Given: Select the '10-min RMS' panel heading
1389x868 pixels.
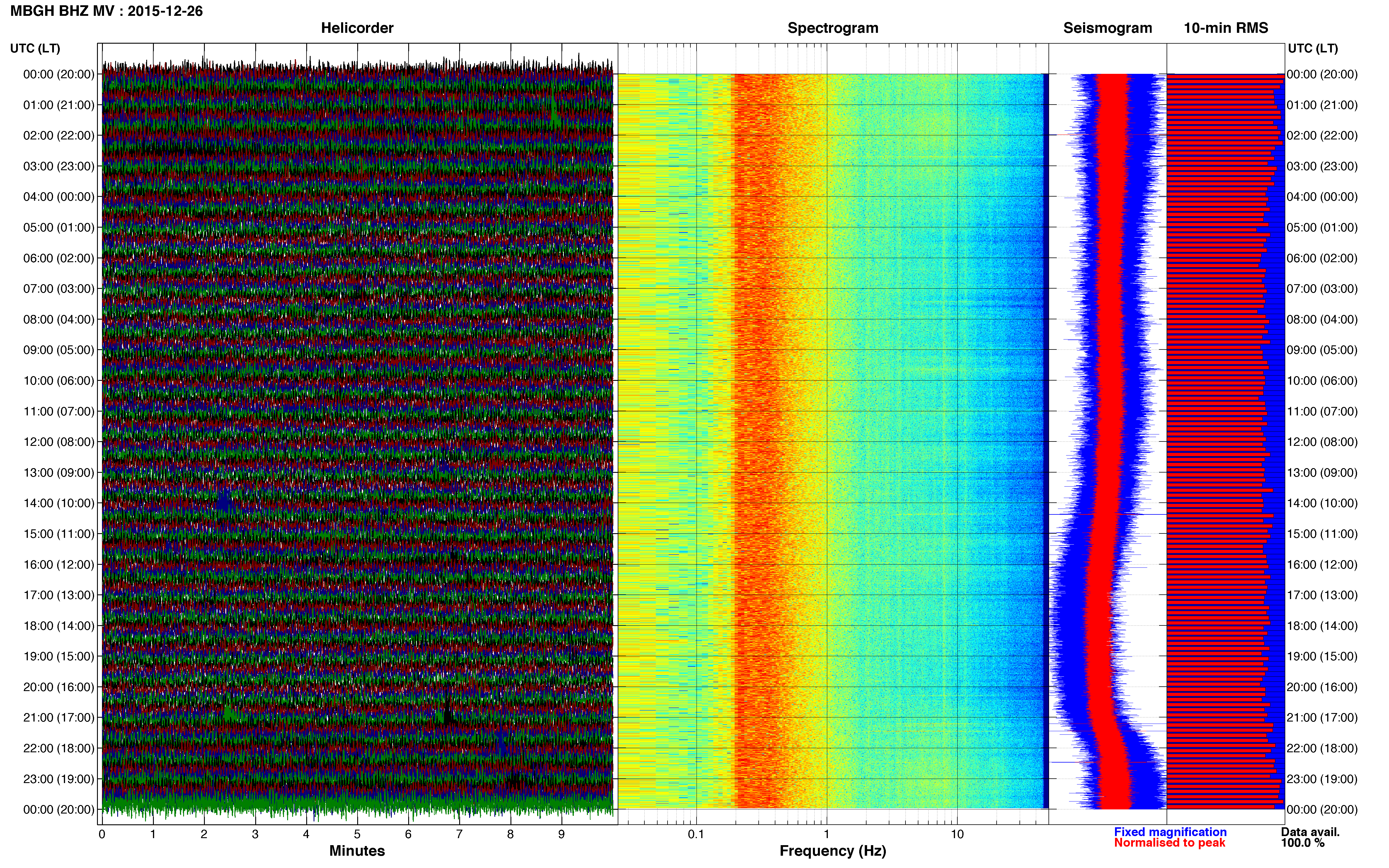Looking at the screenshot, I should pos(1226,28).
